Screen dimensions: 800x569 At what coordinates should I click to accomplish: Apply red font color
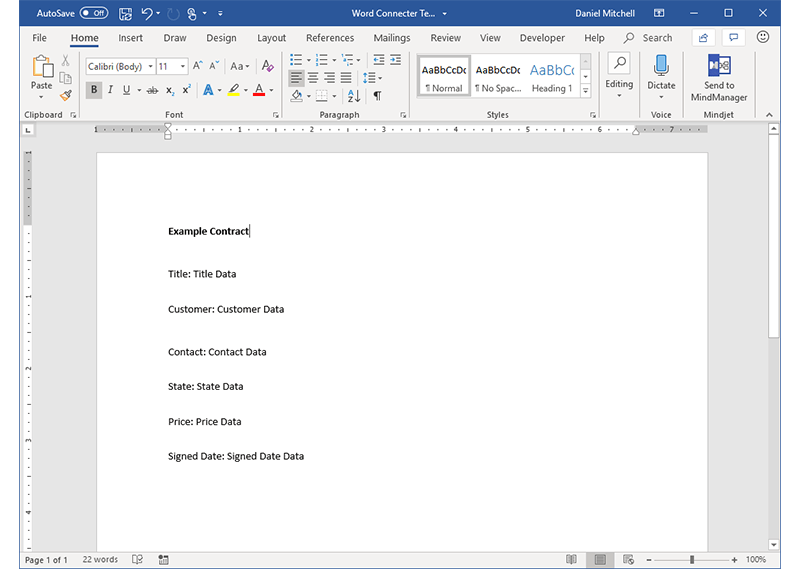[259, 90]
